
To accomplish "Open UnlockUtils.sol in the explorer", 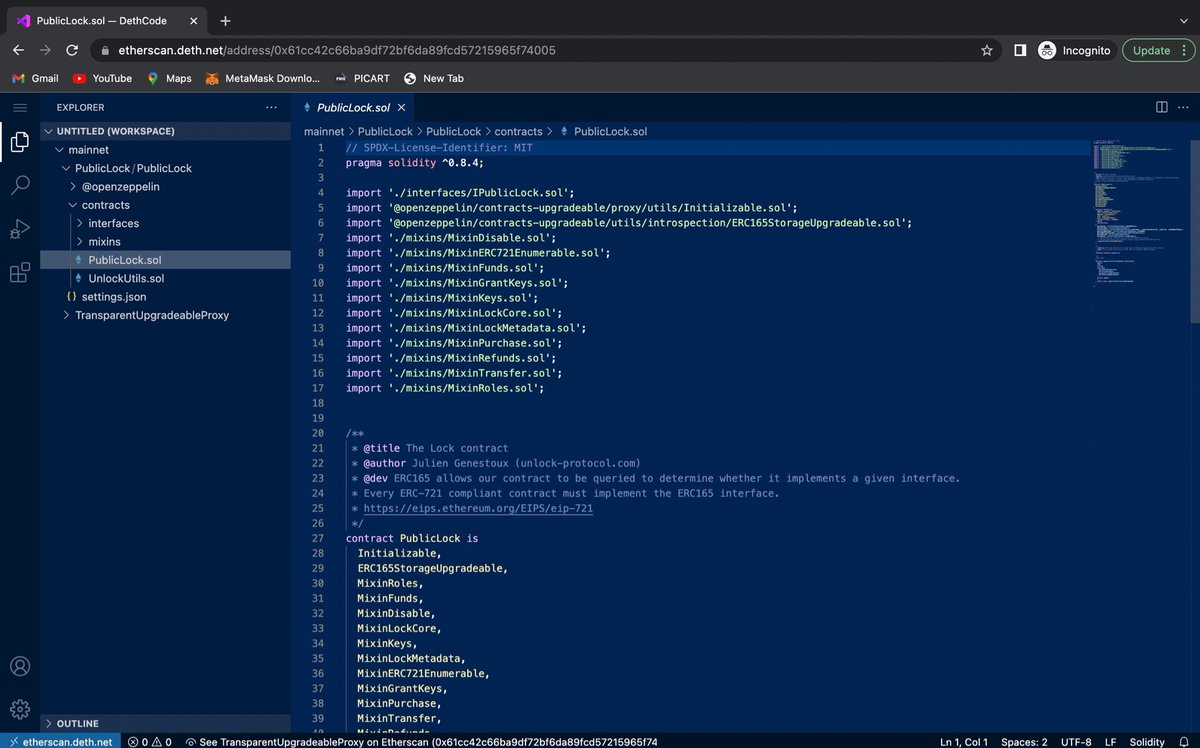I will (126, 278).
